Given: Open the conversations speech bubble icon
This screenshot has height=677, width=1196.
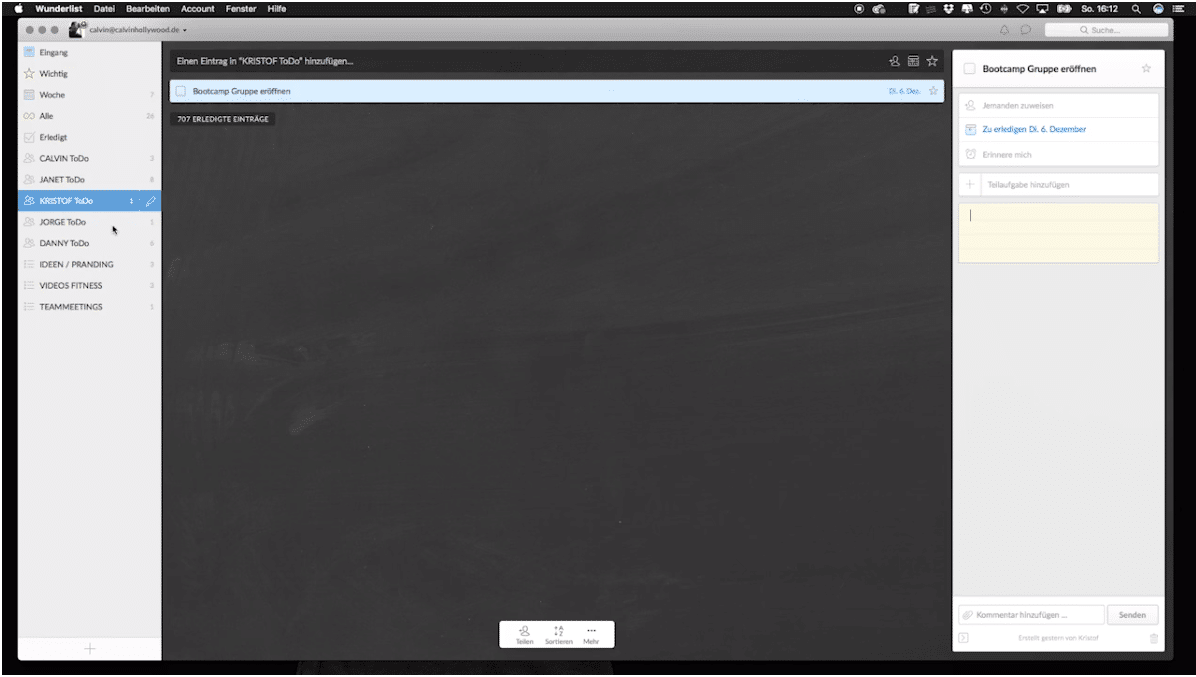Looking at the screenshot, I should (1026, 30).
